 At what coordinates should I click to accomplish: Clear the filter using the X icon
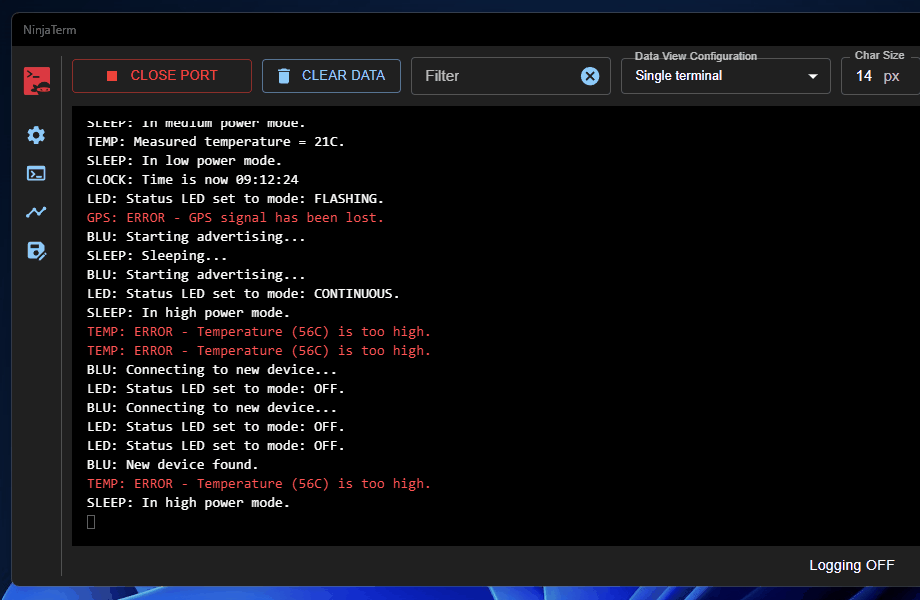(x=590, y=76)
